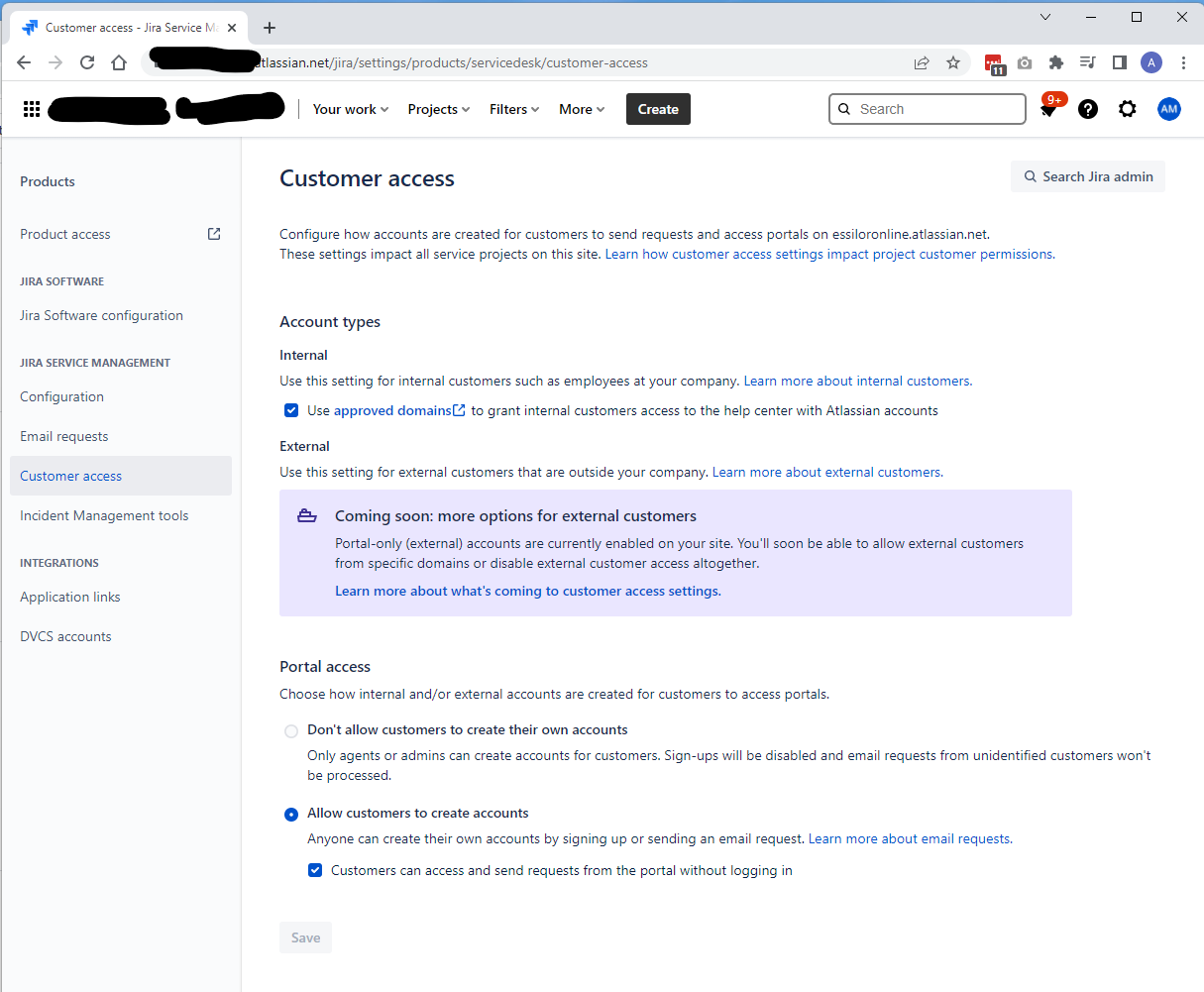
Task: Open Jira help via the question mark icon
Action: click(x=1088, y=109)
